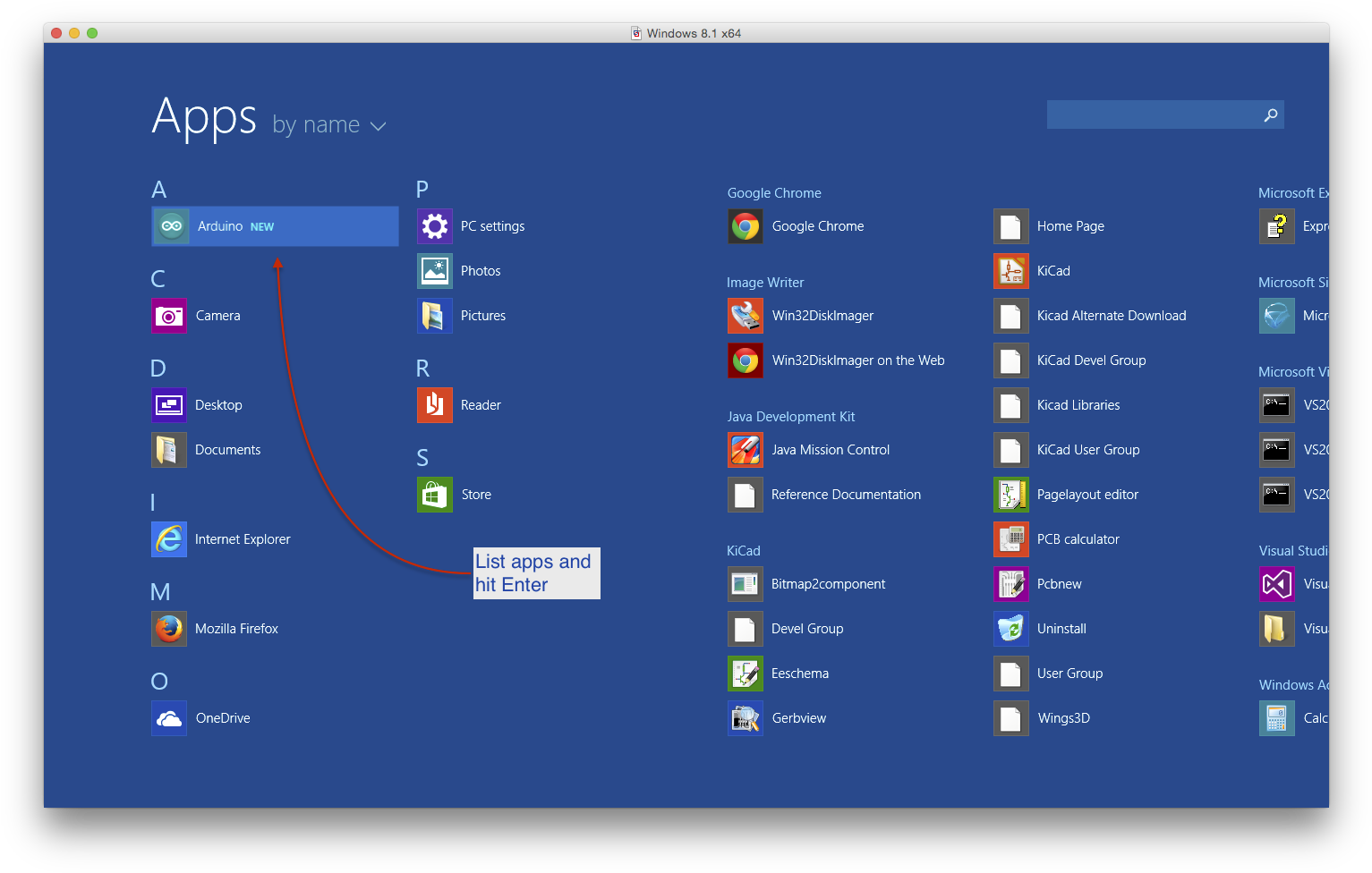Click the Windows 8.1 x64 title bar text
1372x873 pixels.
[694, 33]
